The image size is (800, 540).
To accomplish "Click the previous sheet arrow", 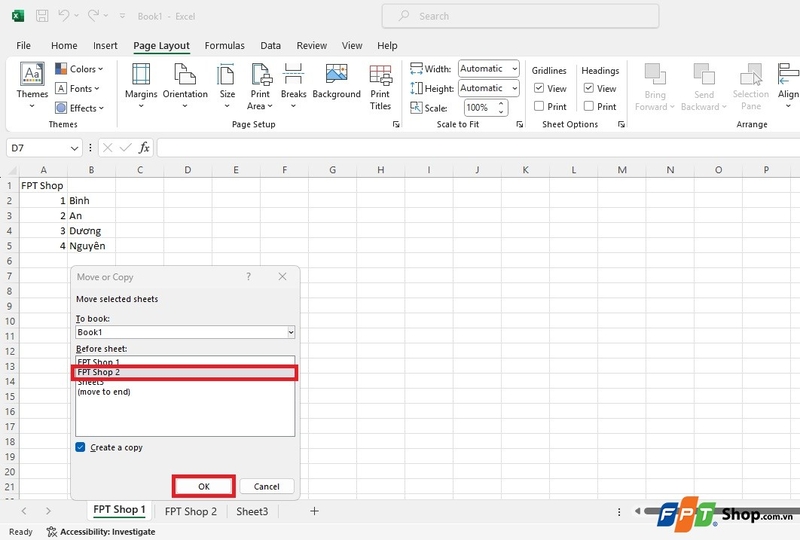I will (24, 511).
